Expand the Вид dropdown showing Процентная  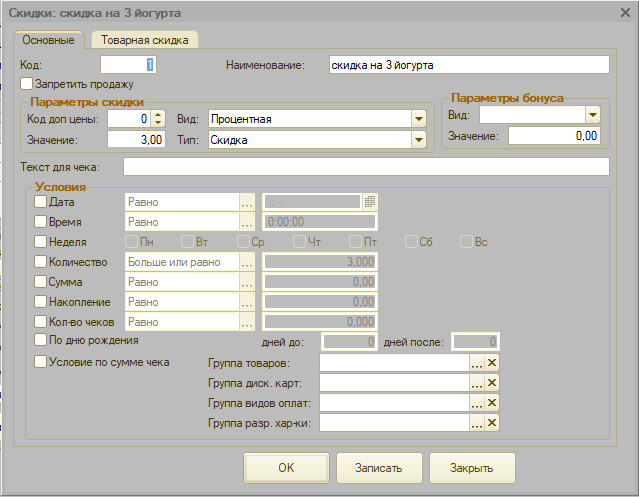[x=419, y=119]
